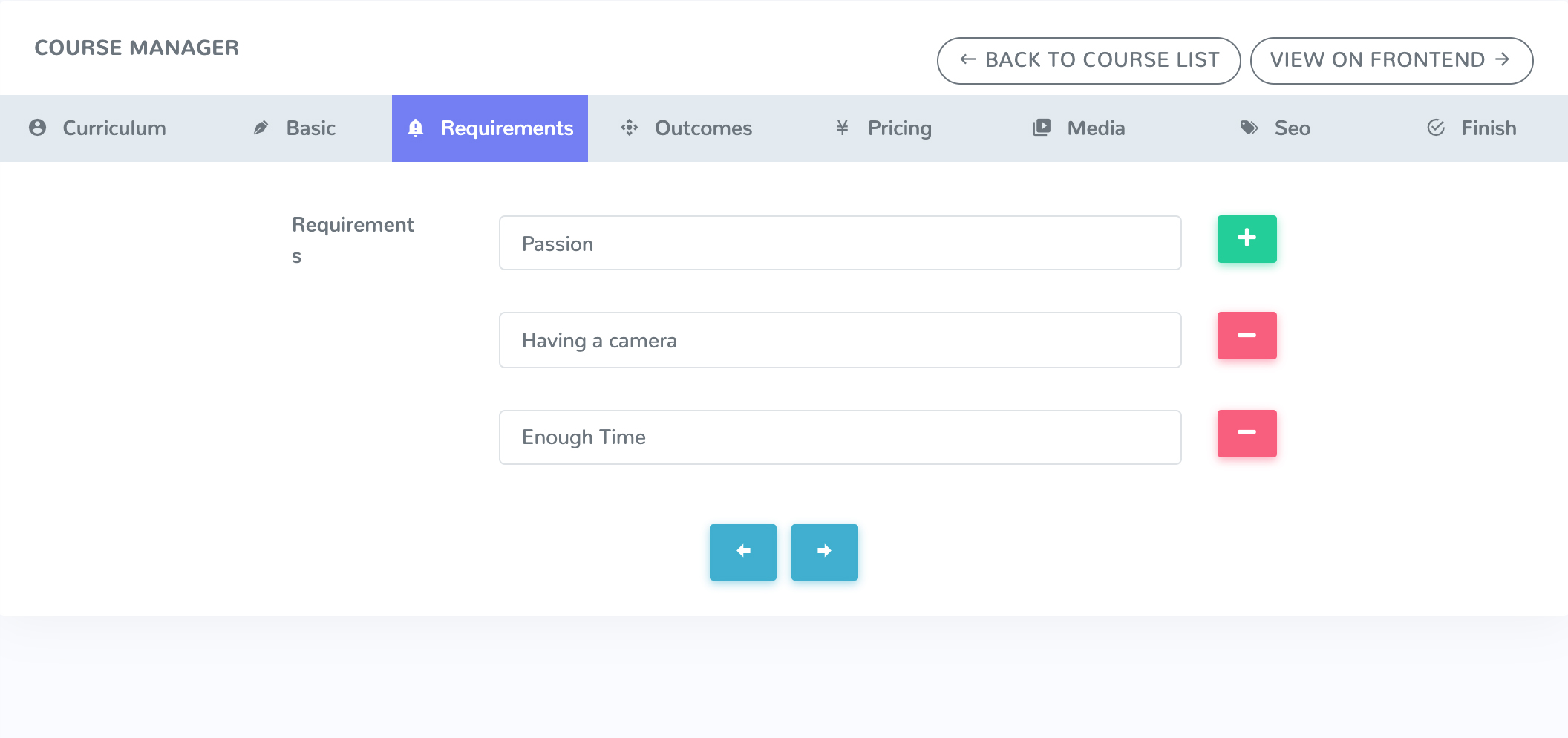Click the yen icon beside Pricing
This screenshot has width=1568, height=738.
pos(842,128)
